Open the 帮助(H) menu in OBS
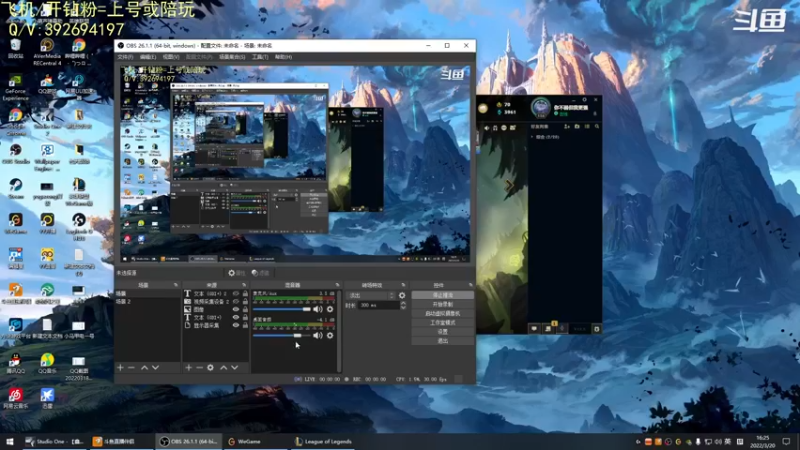 (283, 57)
